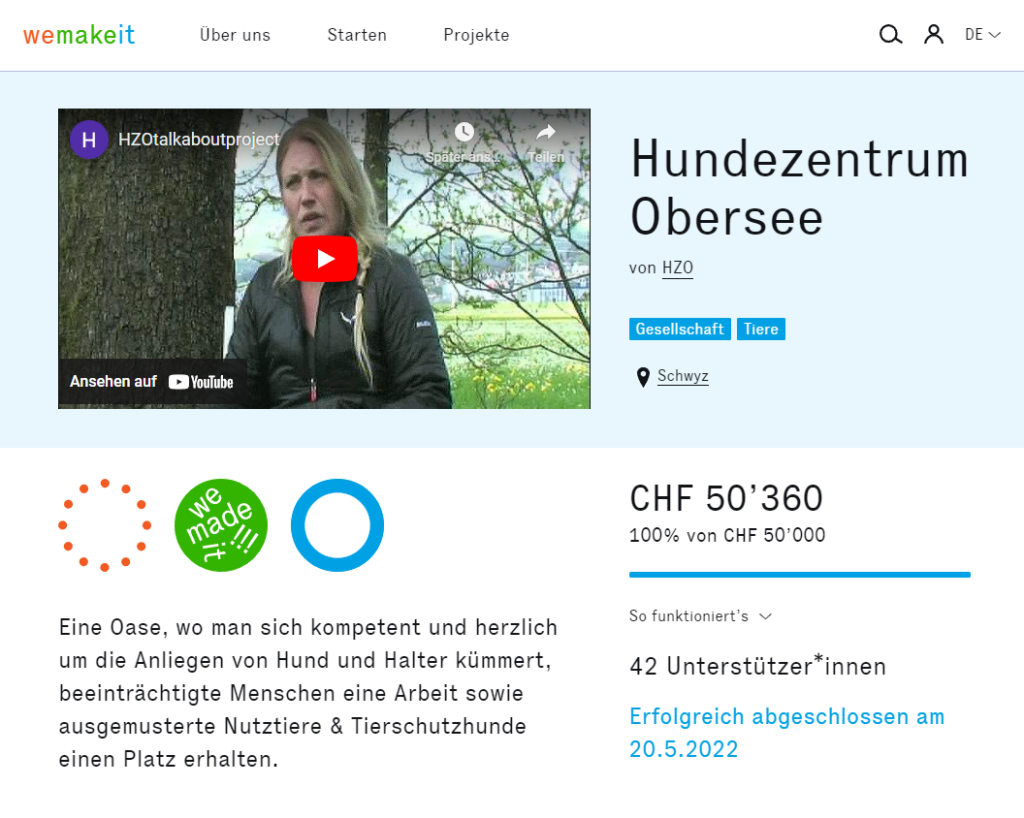Open the DE language dropdown
Image resolution: width=1024 pixels, height=818 pixels.
(982, 35)
